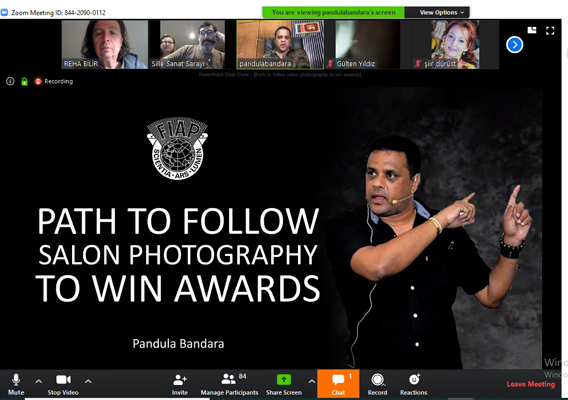Click the 'PATH TO FOLLOW' slide heading

[178, 221]
